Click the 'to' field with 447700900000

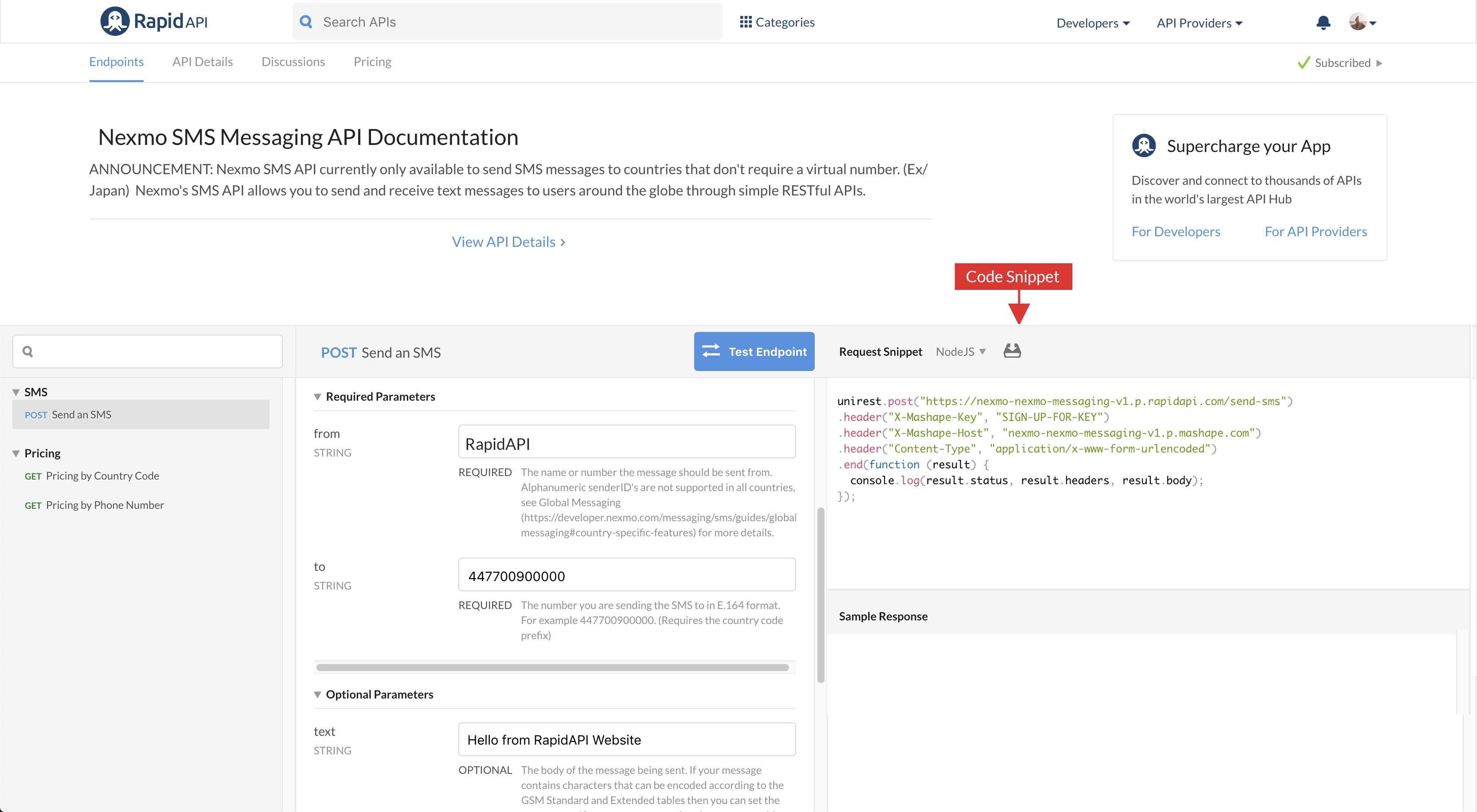tap(627, 574)
